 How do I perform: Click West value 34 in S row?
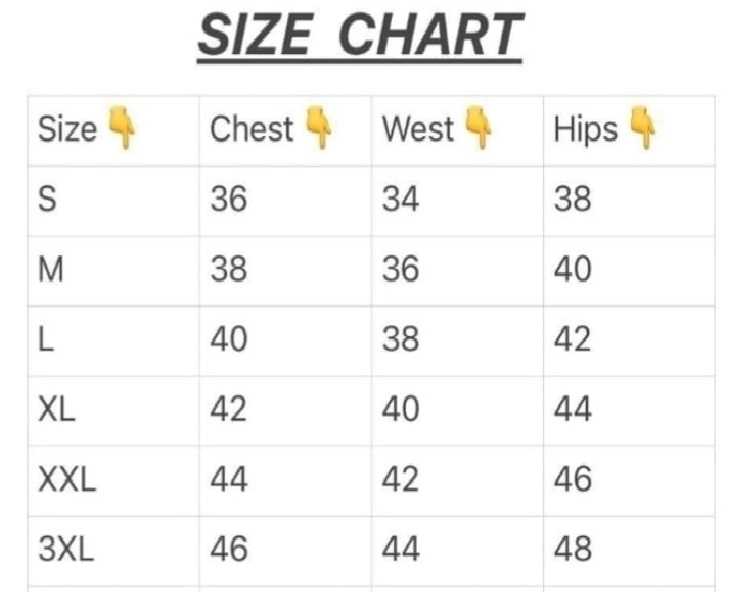click(400, 200)
